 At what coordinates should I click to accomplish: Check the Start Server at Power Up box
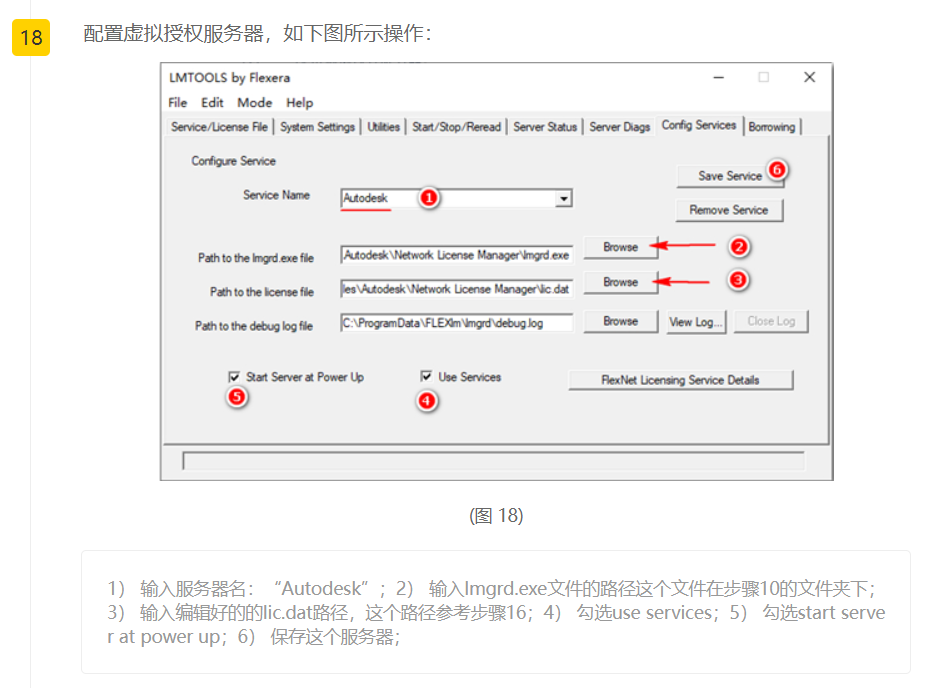(234, 377)
